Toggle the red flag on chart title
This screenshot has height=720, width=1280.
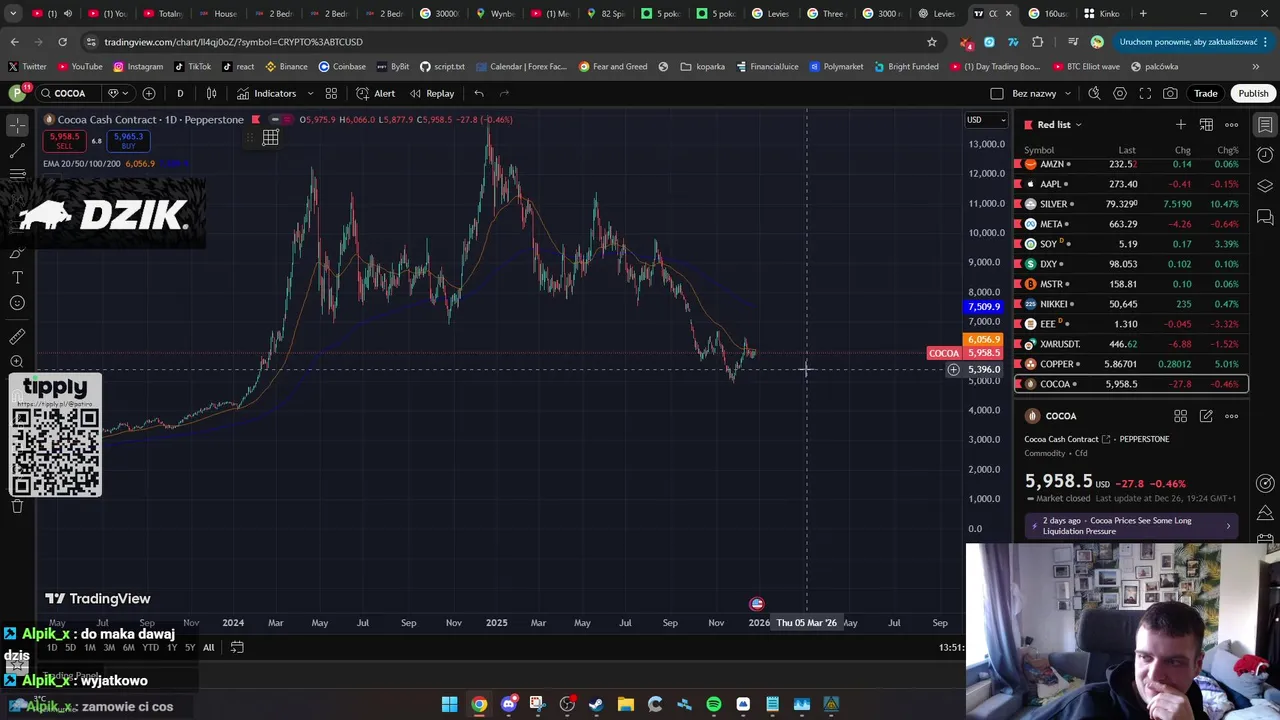point(256,119)
